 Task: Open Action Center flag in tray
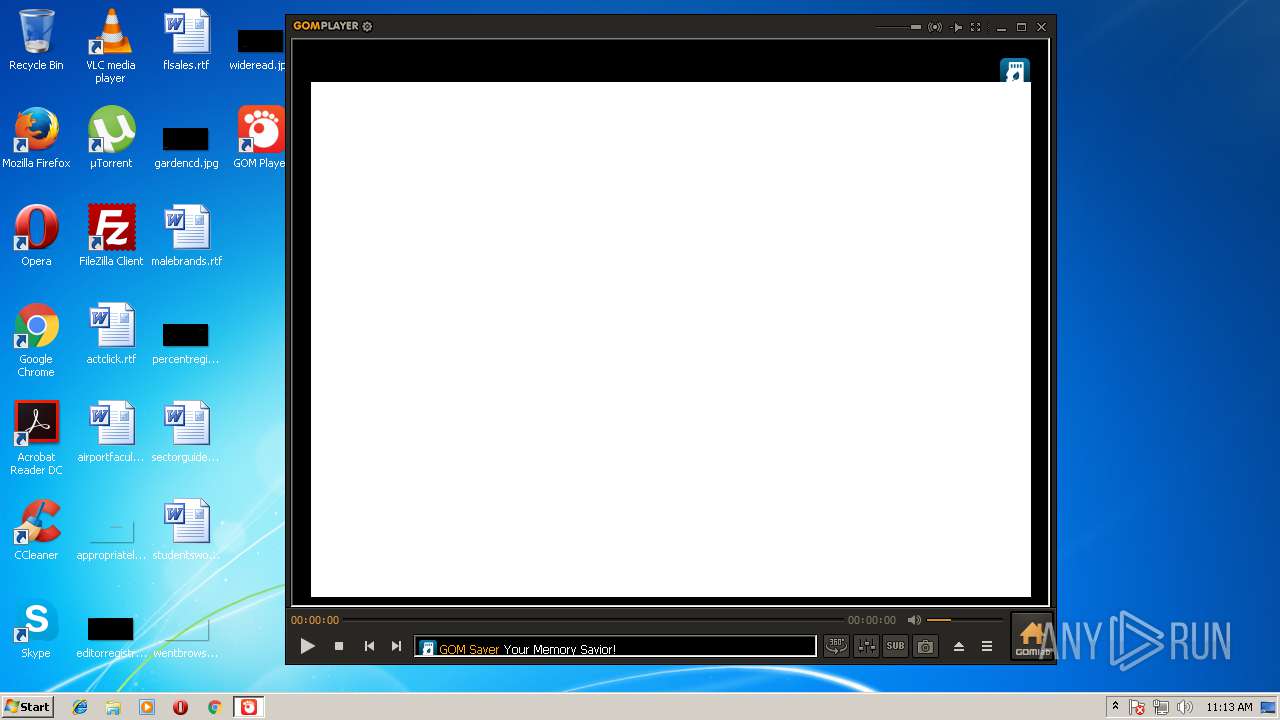(x=1137, y=707)
